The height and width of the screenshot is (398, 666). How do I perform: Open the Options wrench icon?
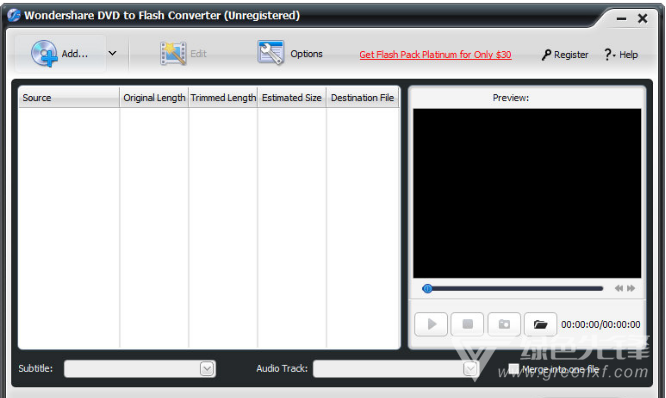pyautogui.click(x=271, y=53)
